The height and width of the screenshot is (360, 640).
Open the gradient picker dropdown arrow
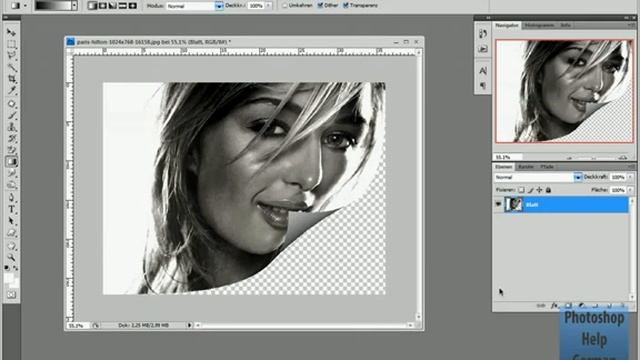pyautogui.click(x=74, y=6)
